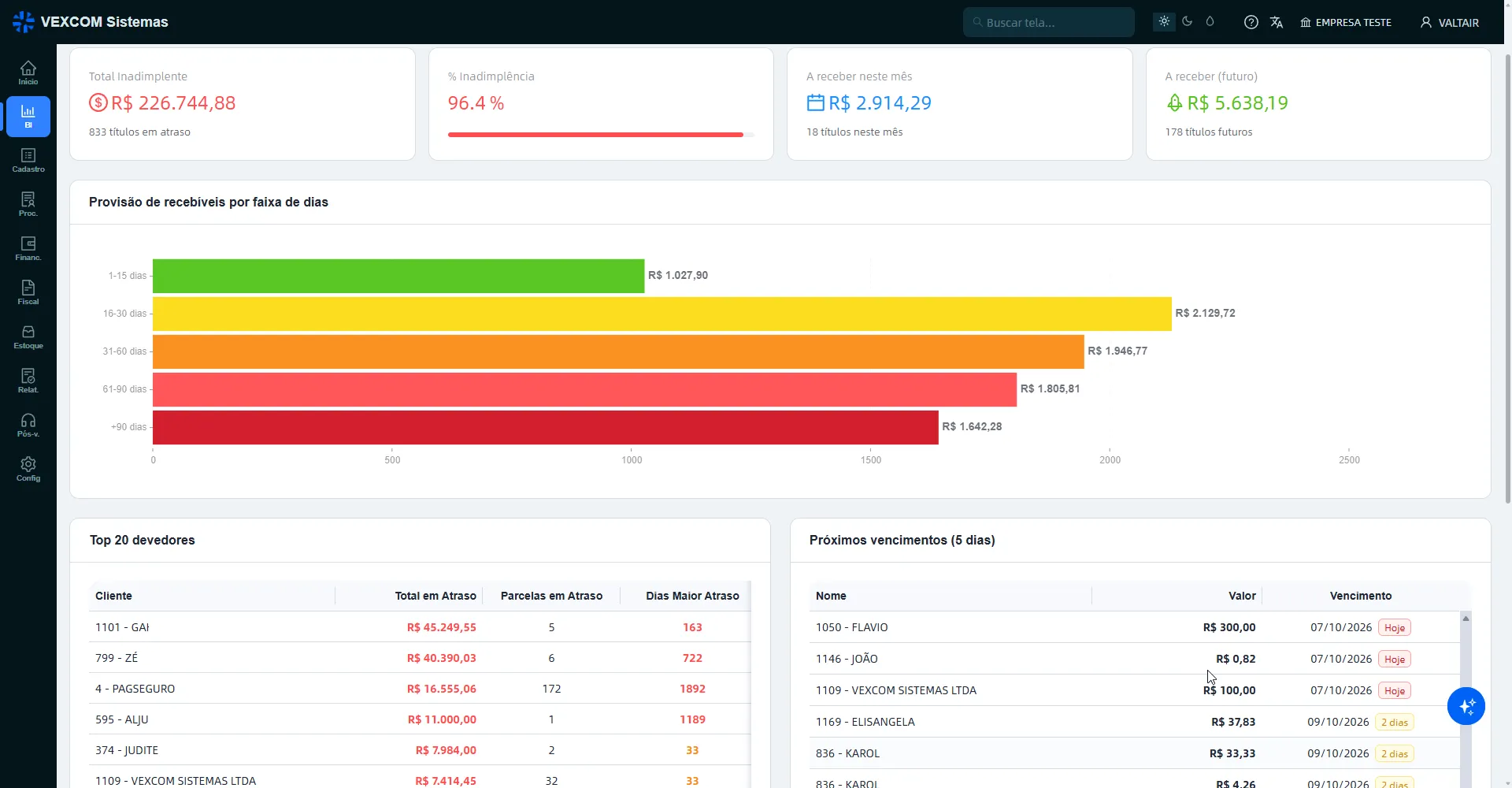Click the 61-90 dias chart bar
1512x788 pixels.
[x=584, y=389]
